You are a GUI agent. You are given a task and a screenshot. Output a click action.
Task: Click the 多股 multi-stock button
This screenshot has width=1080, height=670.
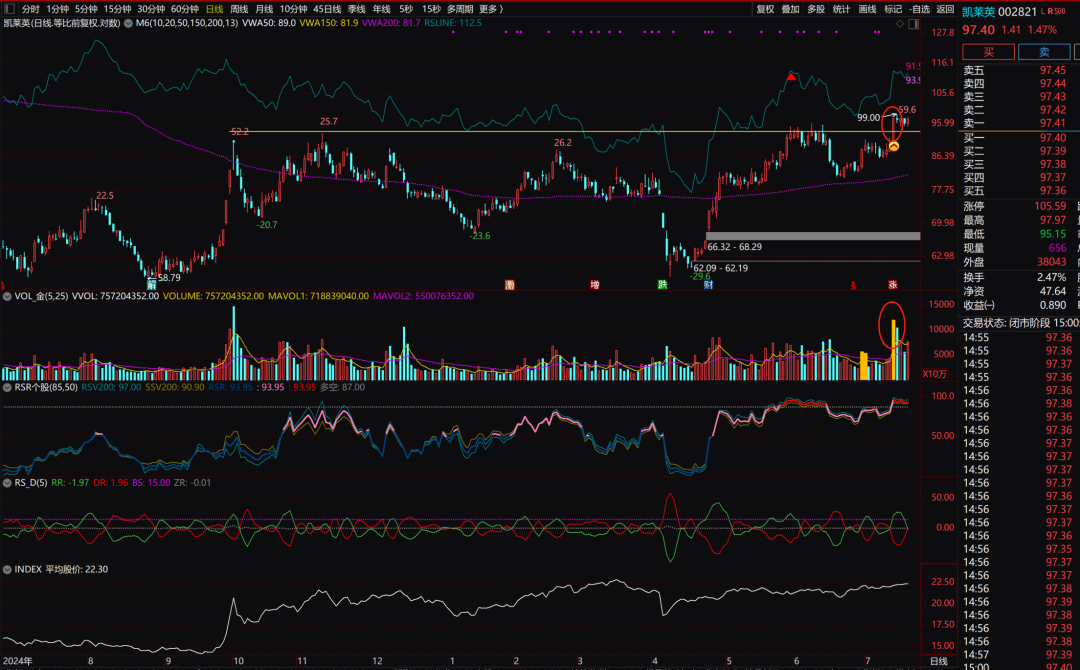tap(816, 9)
